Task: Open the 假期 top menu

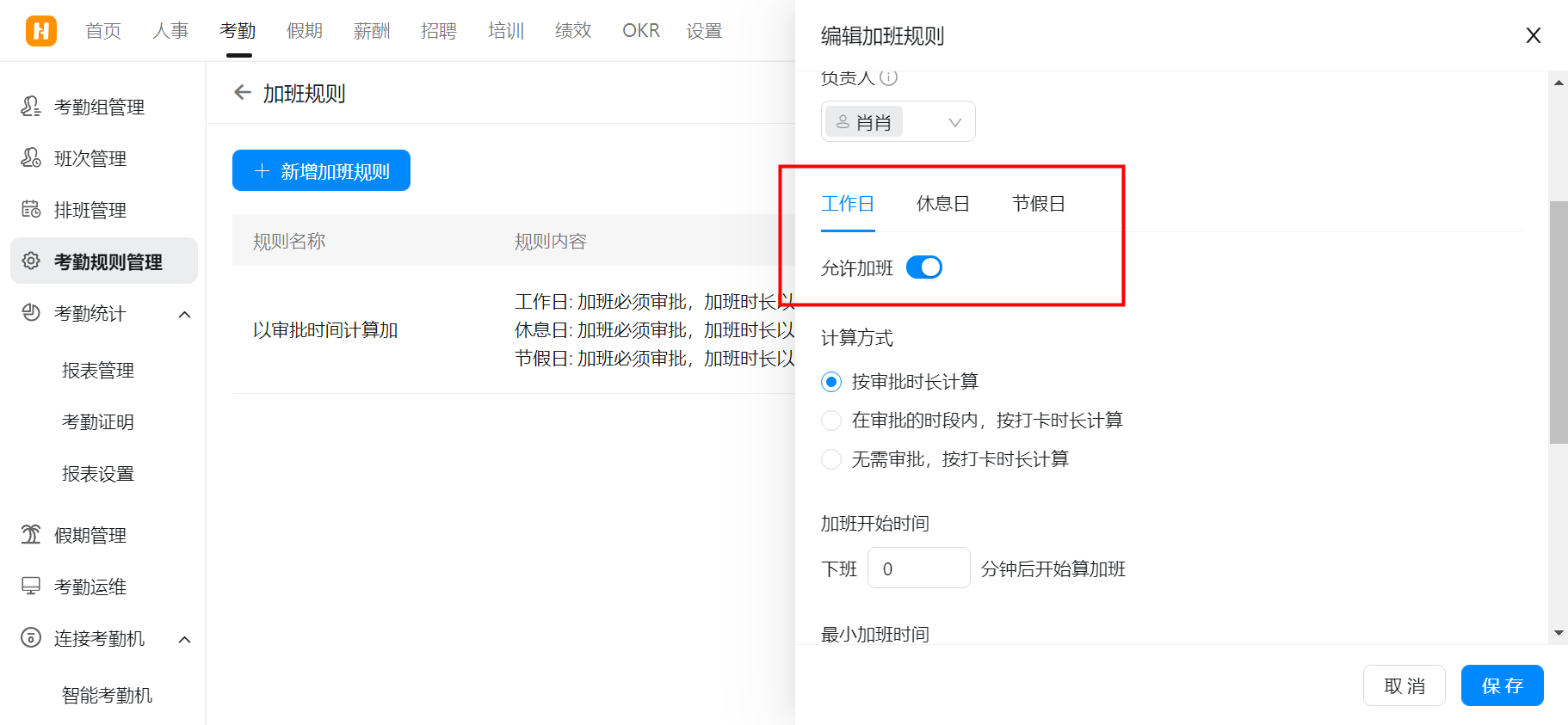Action: click(305, 31)
